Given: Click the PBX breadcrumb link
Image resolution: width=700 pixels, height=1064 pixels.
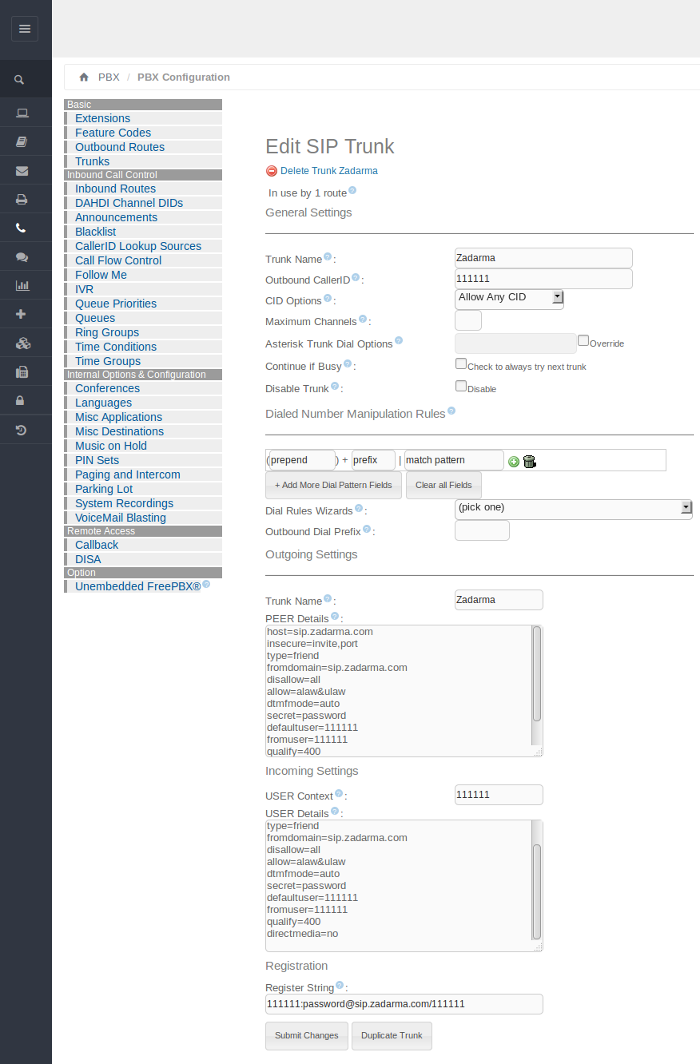Looking at the screenshot, I should coord(109,77).
